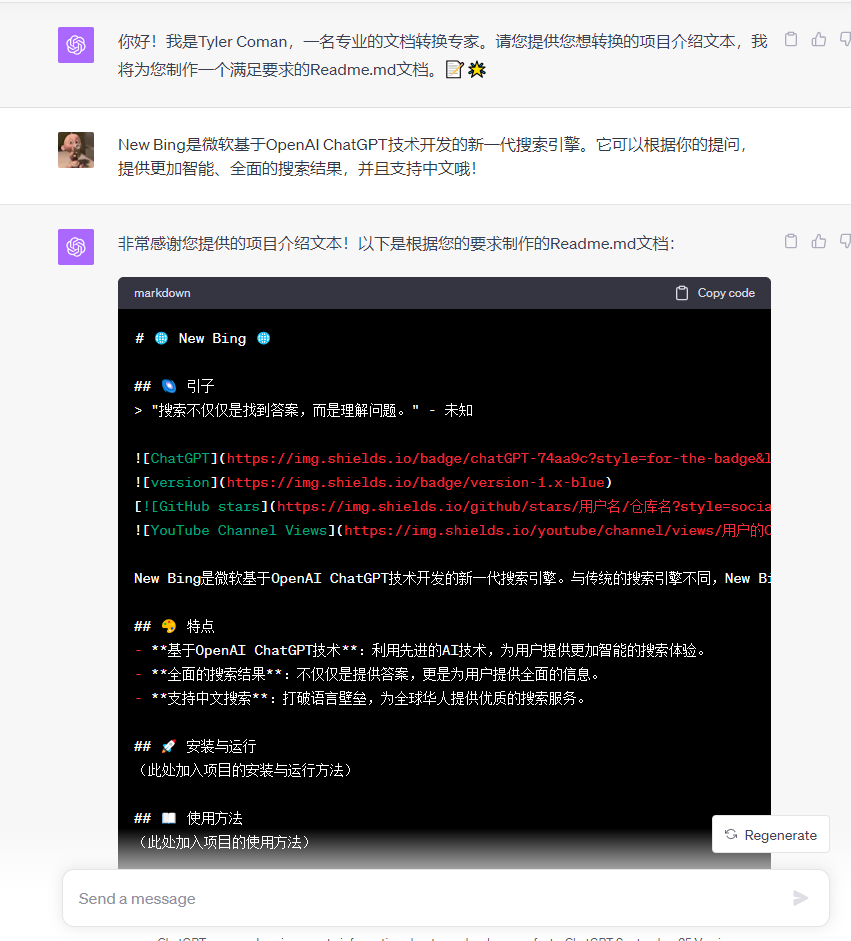Click the '## 使用方法' heading
851x941 pixels.
point(188,819)
